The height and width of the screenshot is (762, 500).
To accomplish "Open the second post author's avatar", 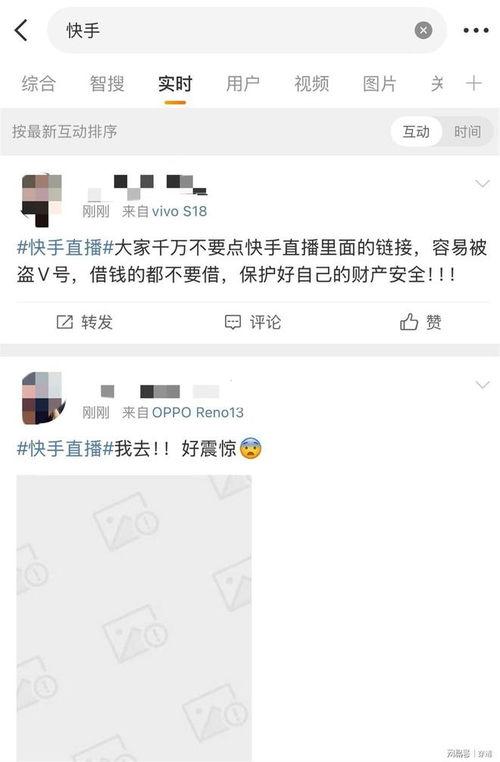I will 43,398.
